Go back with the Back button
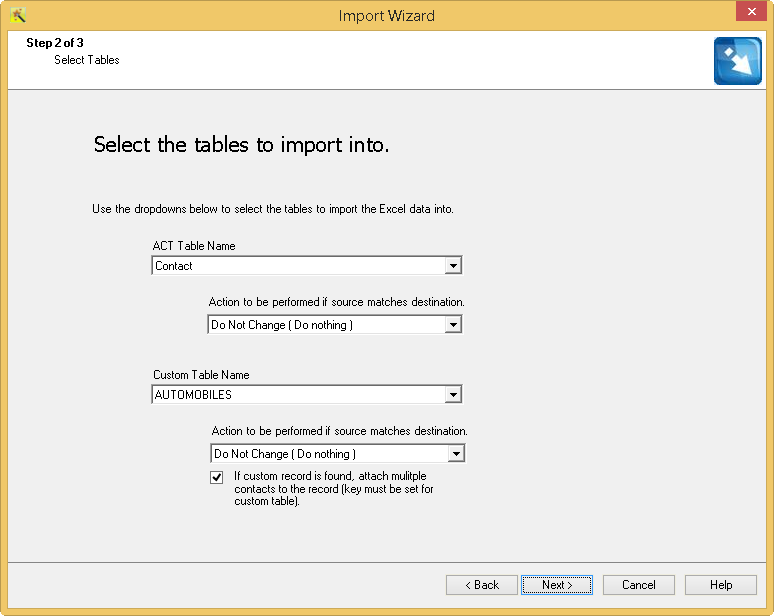The height and width of the screenshot is (616, 774). 482,585
